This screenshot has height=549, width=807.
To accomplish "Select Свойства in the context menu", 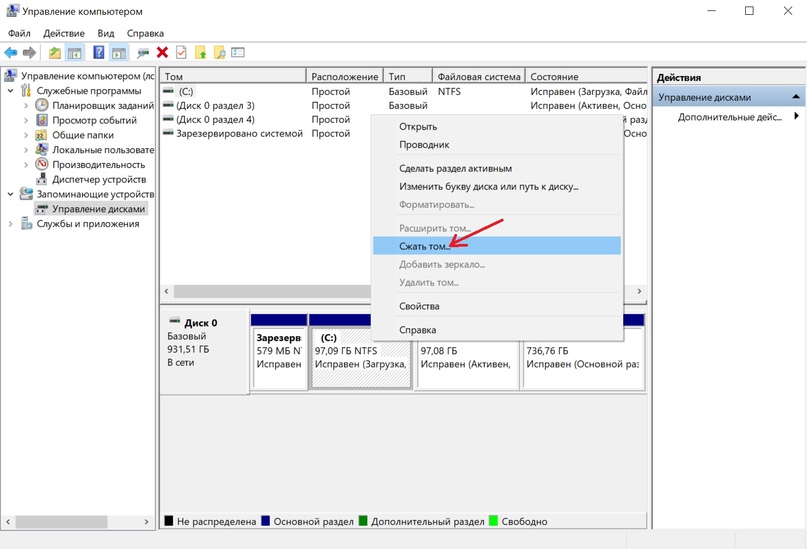I will click(419, 306).
